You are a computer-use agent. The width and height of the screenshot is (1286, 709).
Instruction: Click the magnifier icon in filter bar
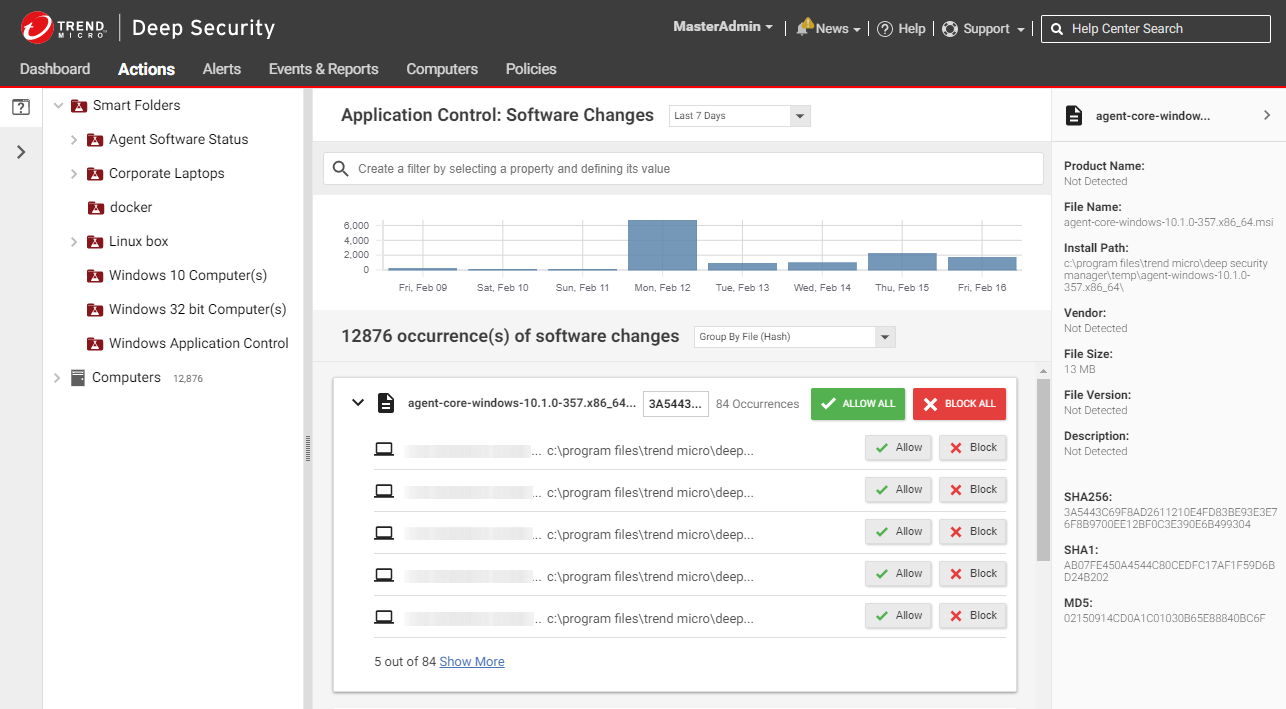coord(341,169)
